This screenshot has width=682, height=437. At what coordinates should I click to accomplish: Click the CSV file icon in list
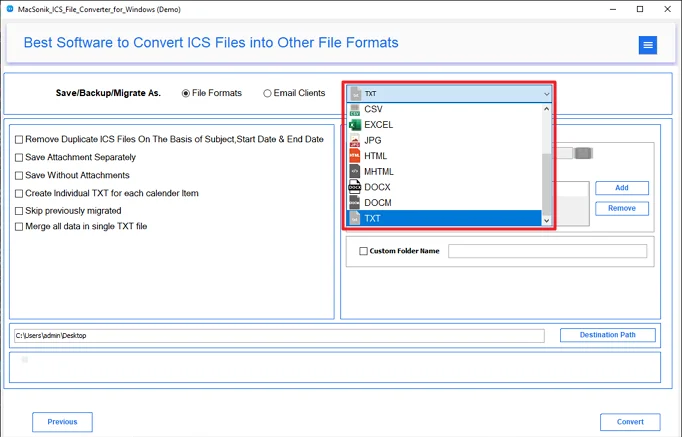(x=355, y=110)
